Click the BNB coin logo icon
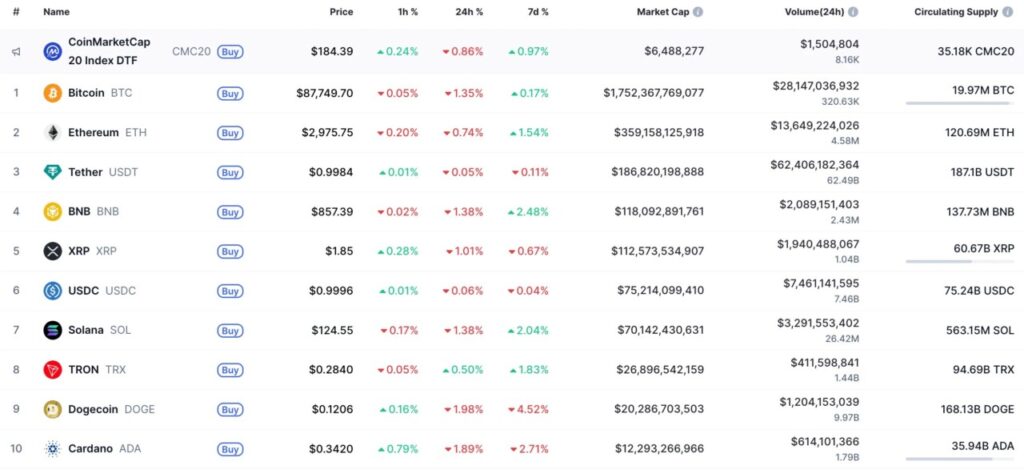The height and width of the screenshot is (470, 1024). 52,212
